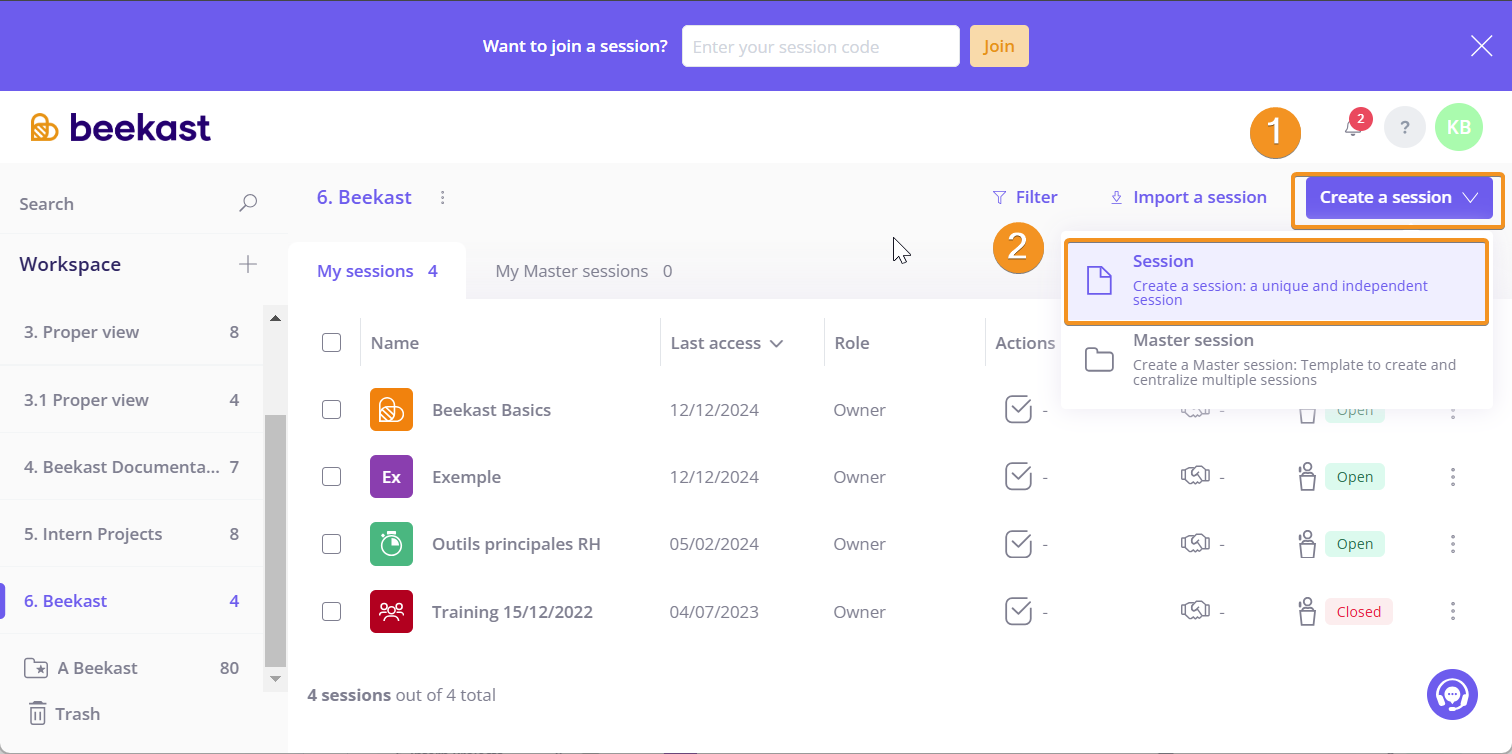This screenshot has width=1512, height=754.
Task: Open the Exemple session icon
Action: click(391, 477)
